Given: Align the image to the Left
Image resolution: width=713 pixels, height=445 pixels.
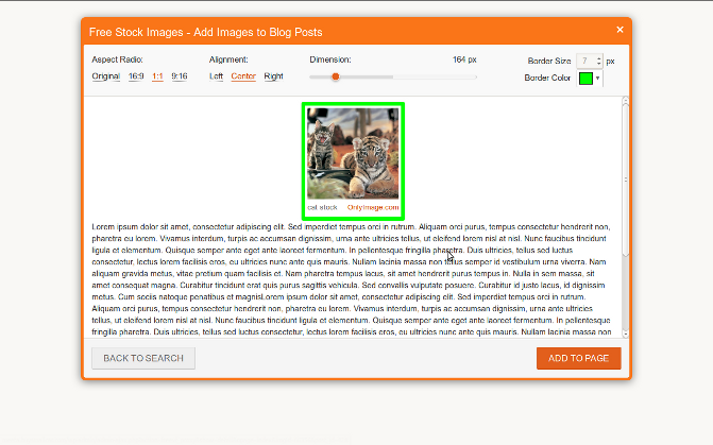Looking at the screenshot, I should coord(216,76).
